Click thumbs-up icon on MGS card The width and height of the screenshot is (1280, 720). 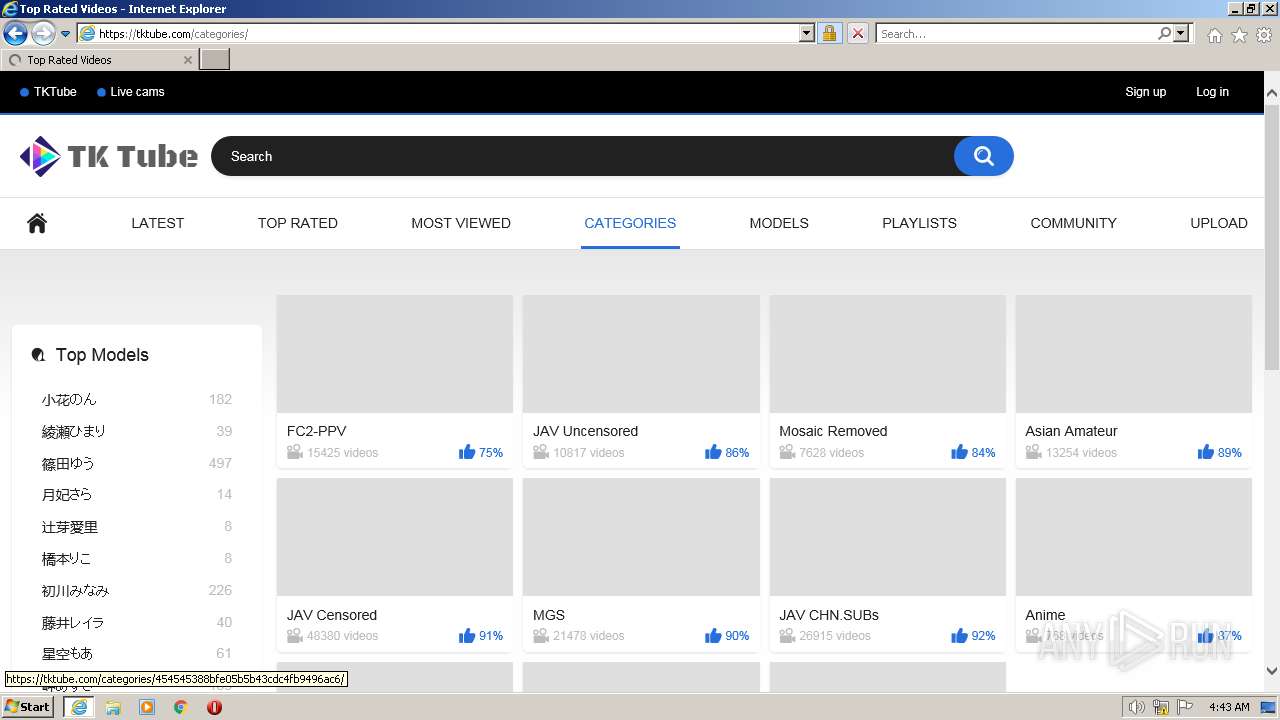(713, 635)
